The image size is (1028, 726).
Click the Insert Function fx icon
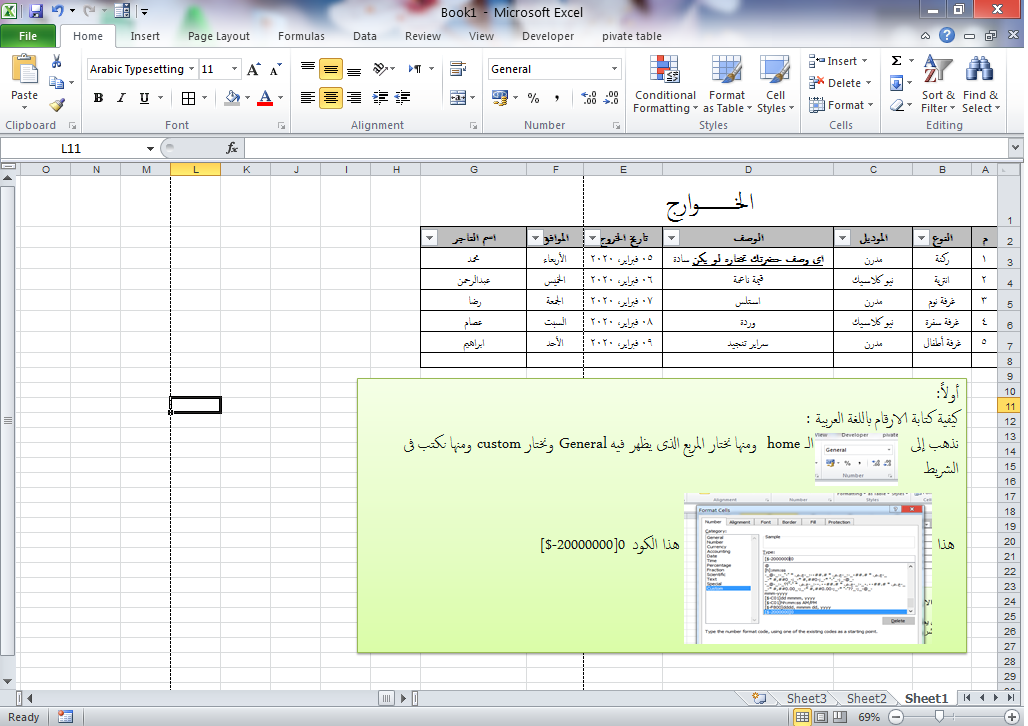pyautogui.click(x=232, y=148)
